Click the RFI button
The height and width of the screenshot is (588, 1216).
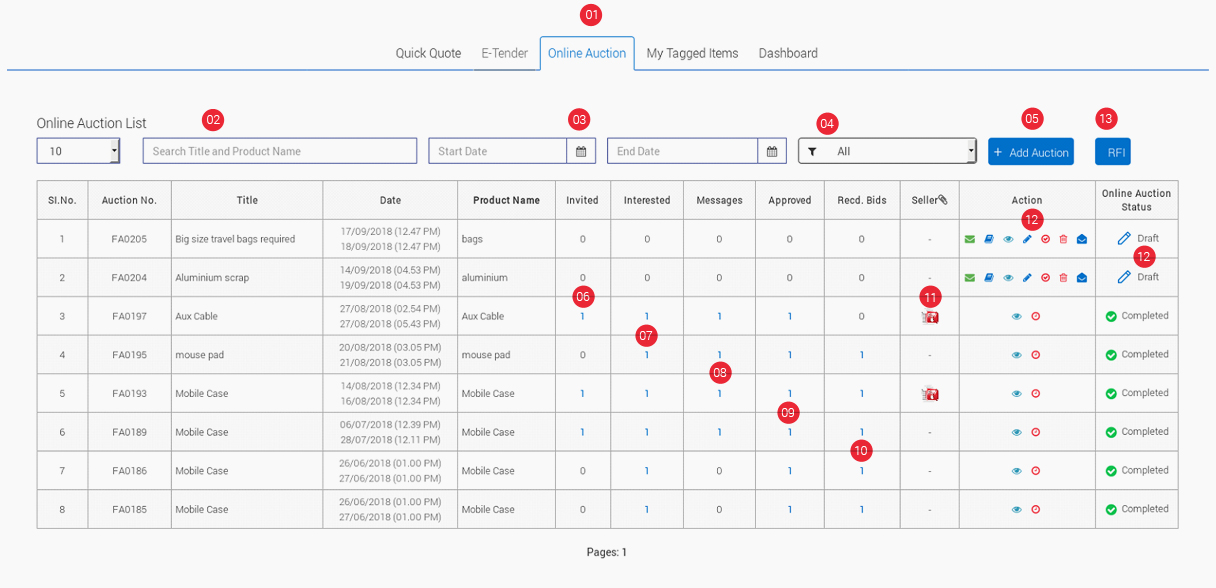1113,152
